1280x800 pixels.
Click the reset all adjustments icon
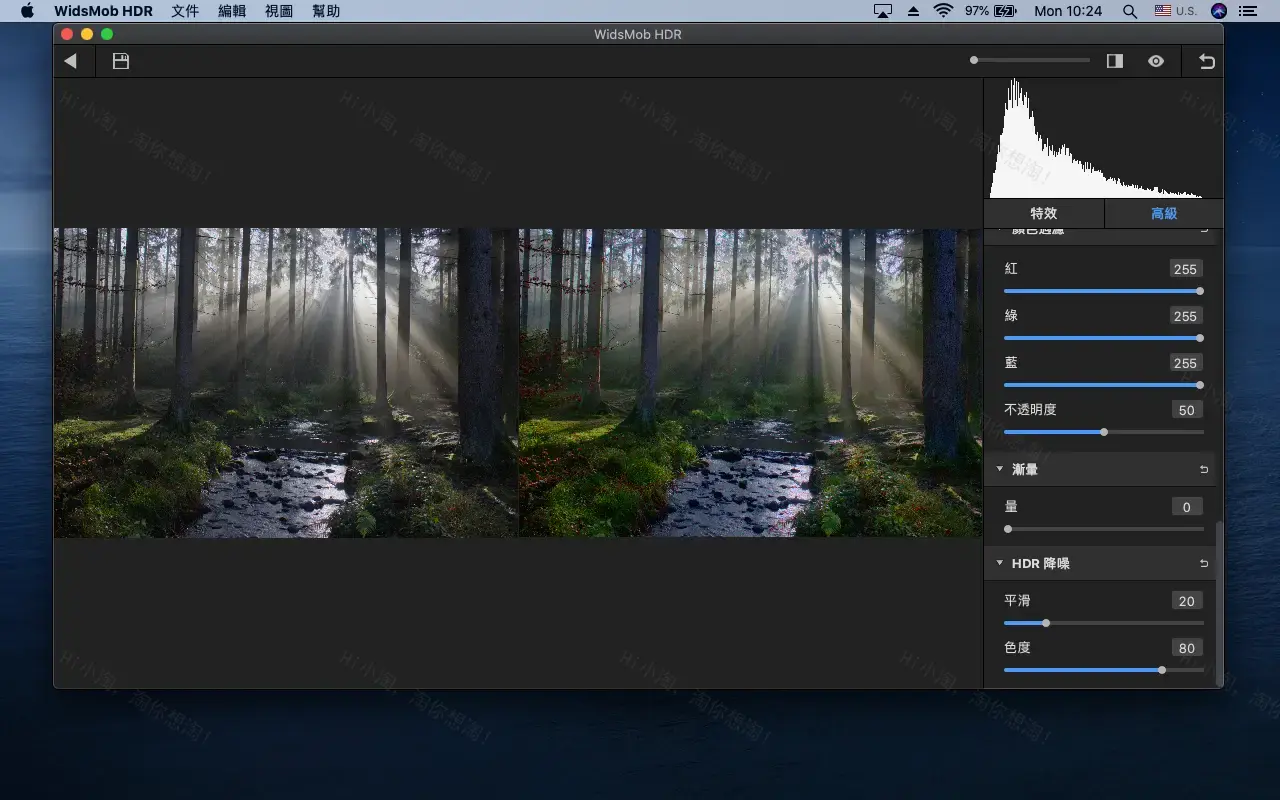coord(1205,61)
